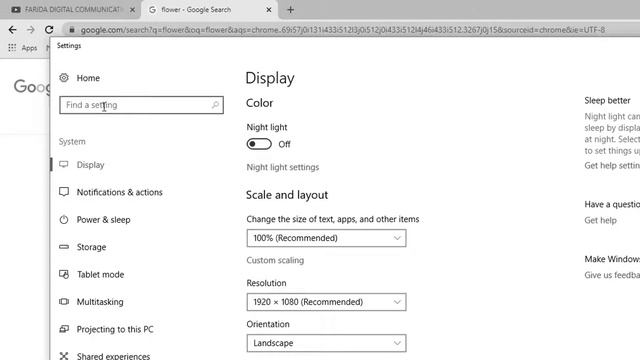Reload the page in Chrome
This screenshot has width=640, height=360.
pyautogui.click(x=49, y=30)
